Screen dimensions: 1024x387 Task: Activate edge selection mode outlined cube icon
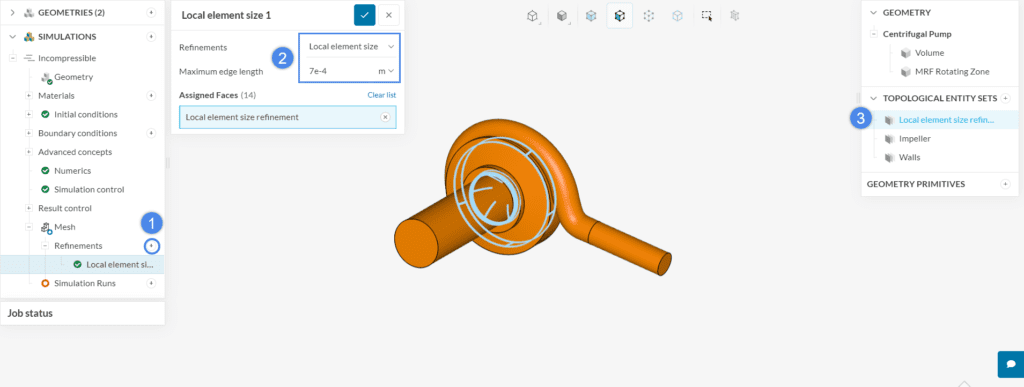677,16
